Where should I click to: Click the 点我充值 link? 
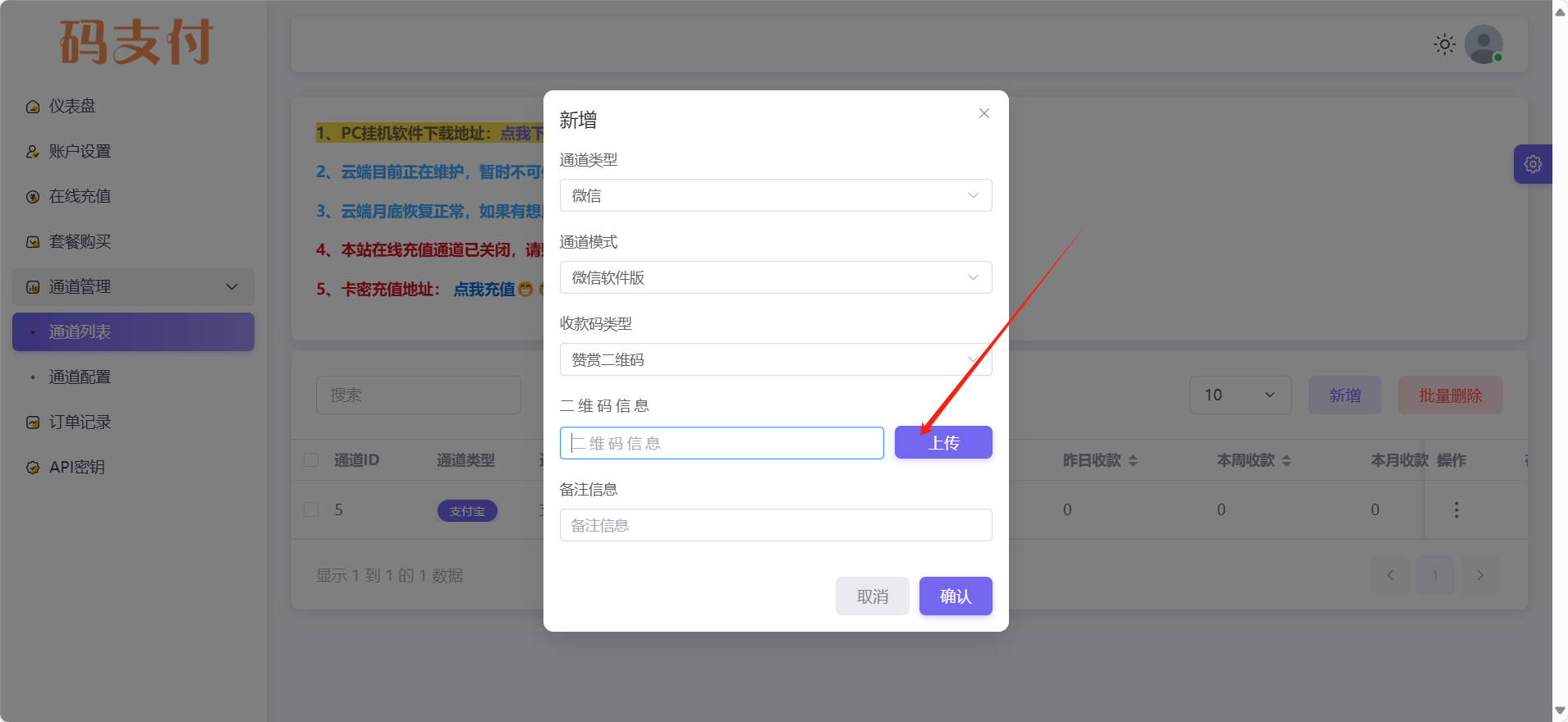[484, 290]
